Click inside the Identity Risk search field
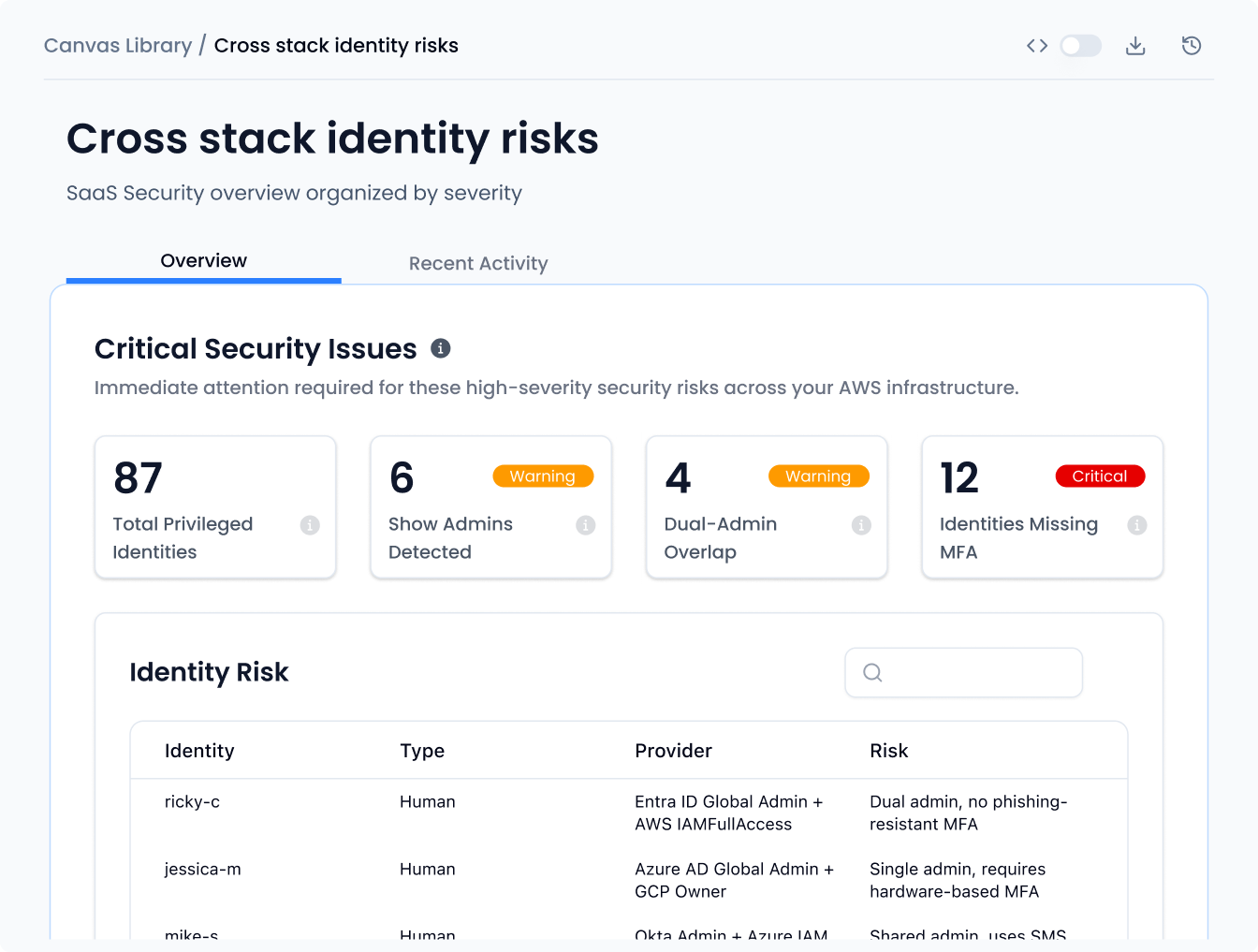Viewport: 1258px width, 952px height. pyautogui.click(x=964, y=672)
